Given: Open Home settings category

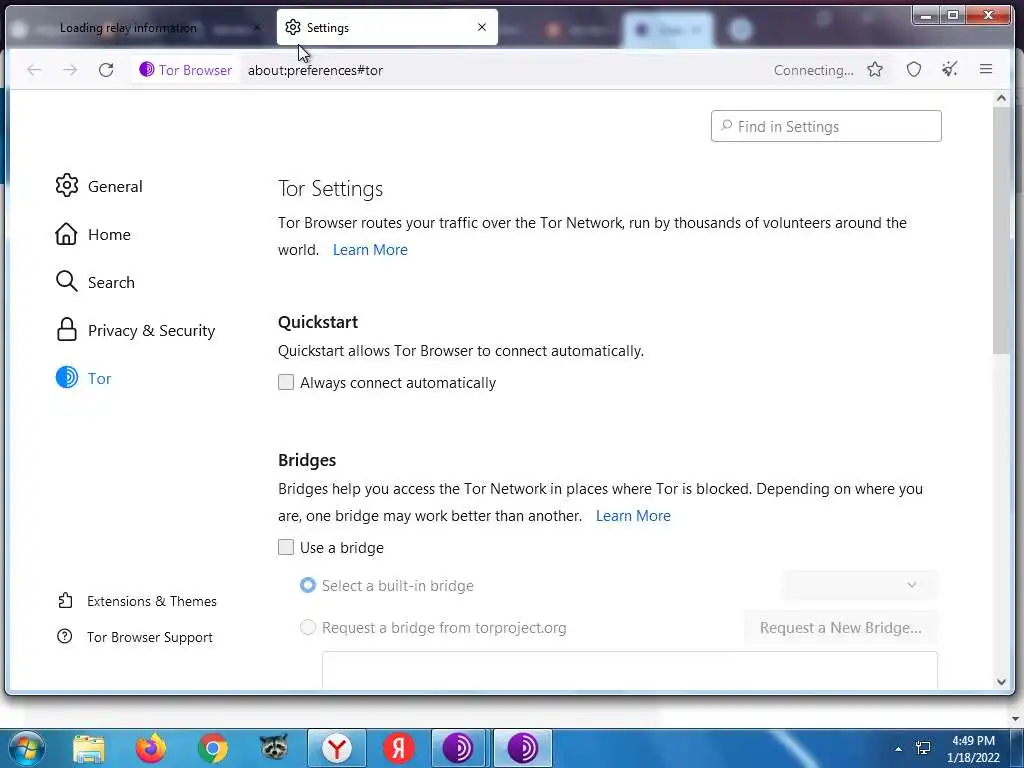Looking at the screenshot, I should (x=93, y=234).
